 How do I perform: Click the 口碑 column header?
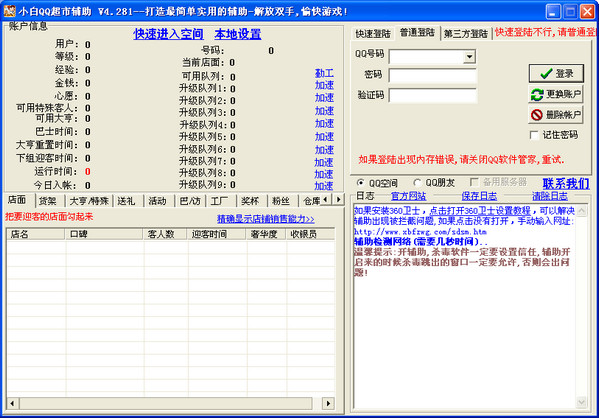click(x=104, y=234)
